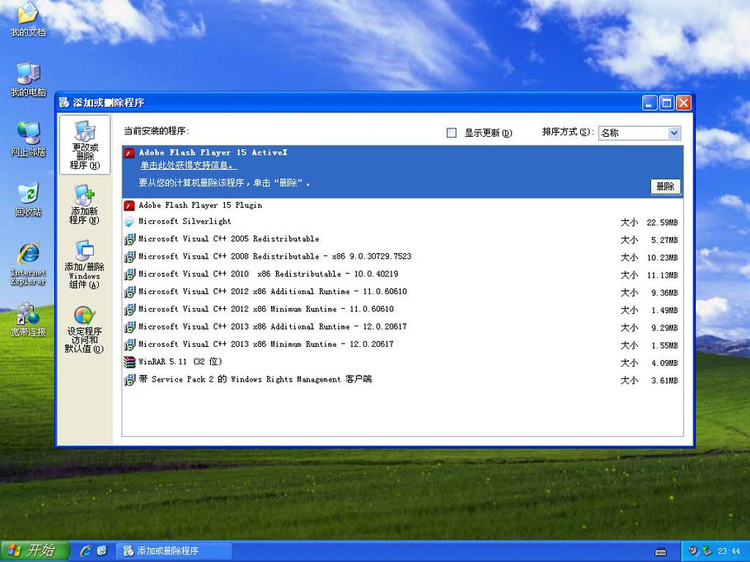Click the Visual C++ 2012 Minimum Runtime icon

point(129,309)
